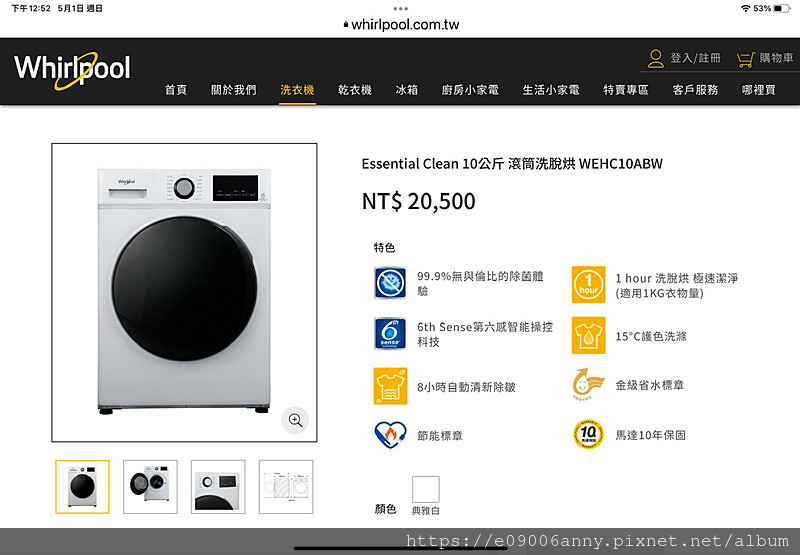Image resolution: width=800 pixels, height=555 pixels.
Task: Go to 特賣專區 in navigation
Action: click(x=626, y=90)
